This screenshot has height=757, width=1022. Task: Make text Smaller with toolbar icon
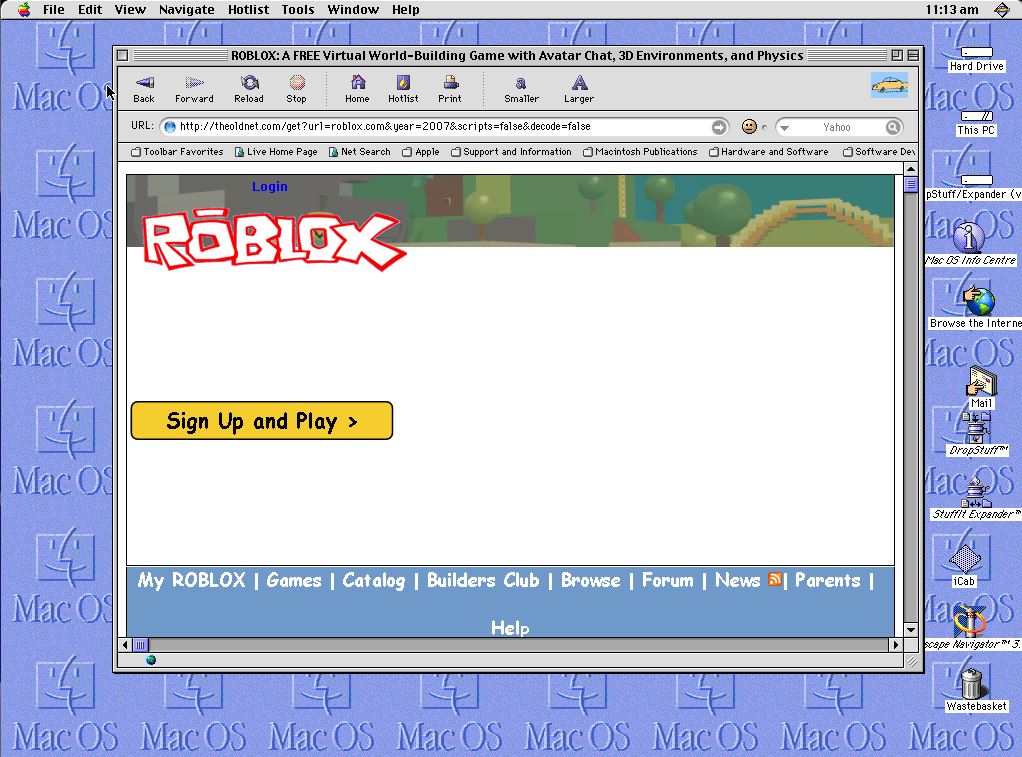(x=521, y=84)
